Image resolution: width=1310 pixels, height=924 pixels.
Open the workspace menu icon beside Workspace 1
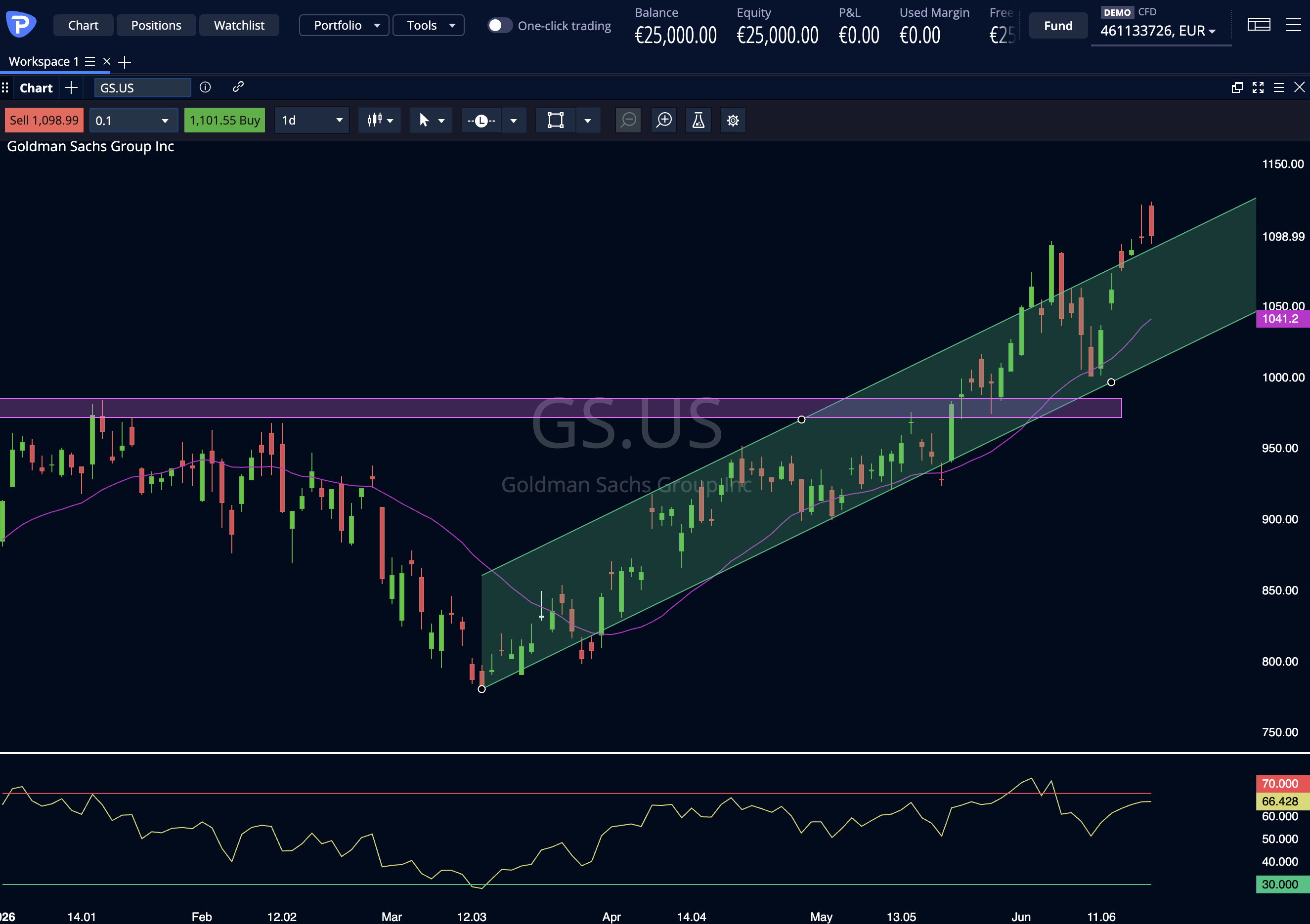(90, 62)
